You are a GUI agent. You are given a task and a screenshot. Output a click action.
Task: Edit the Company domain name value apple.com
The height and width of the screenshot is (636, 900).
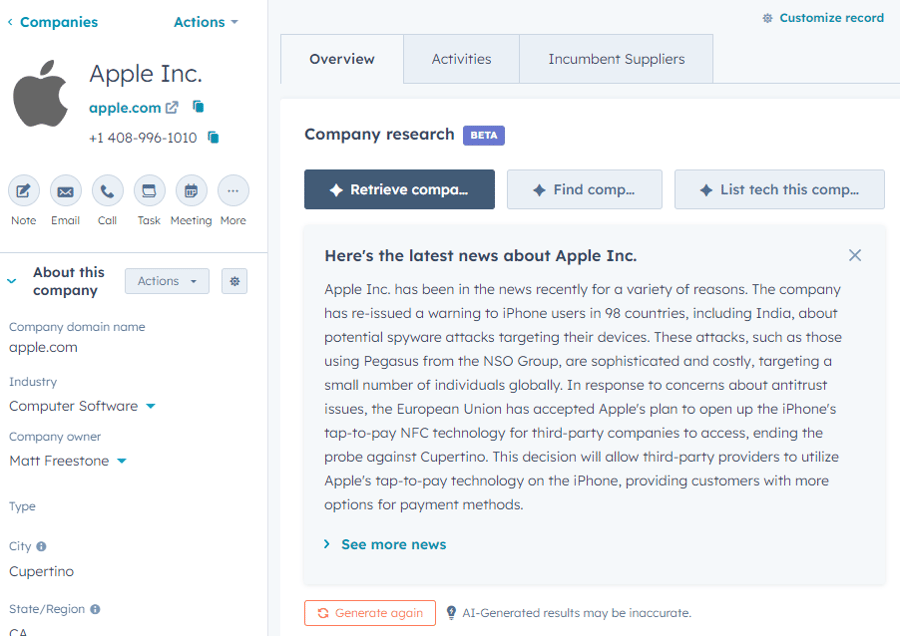(x=43, y=348)
